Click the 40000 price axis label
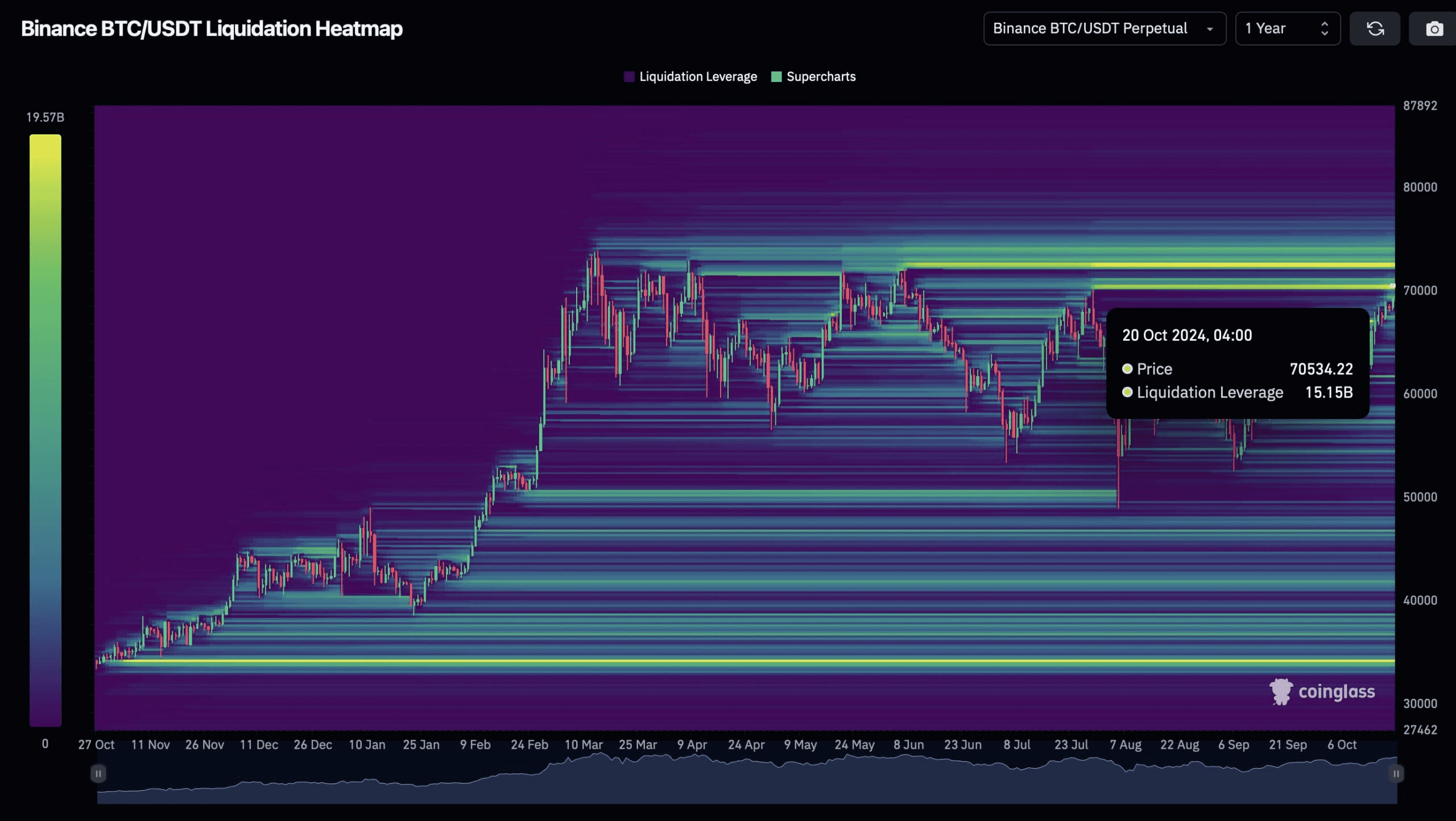This screenshot has height=821, width=1456. [x=1420, y=600]
